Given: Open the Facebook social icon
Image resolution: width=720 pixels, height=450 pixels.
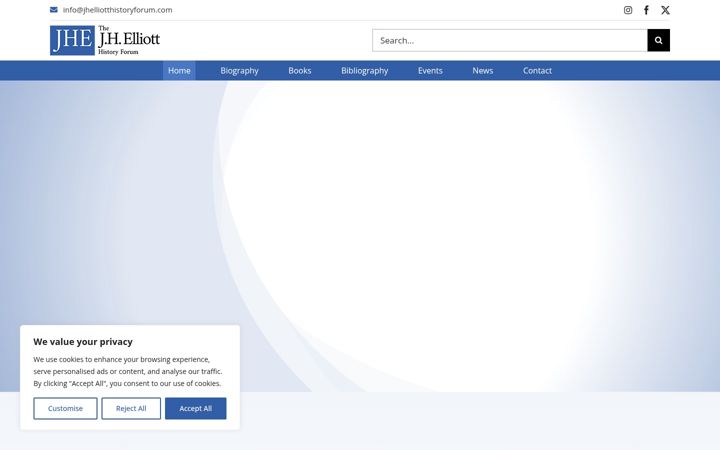Looking at the screenshot, I should click(x=646, y=10).
